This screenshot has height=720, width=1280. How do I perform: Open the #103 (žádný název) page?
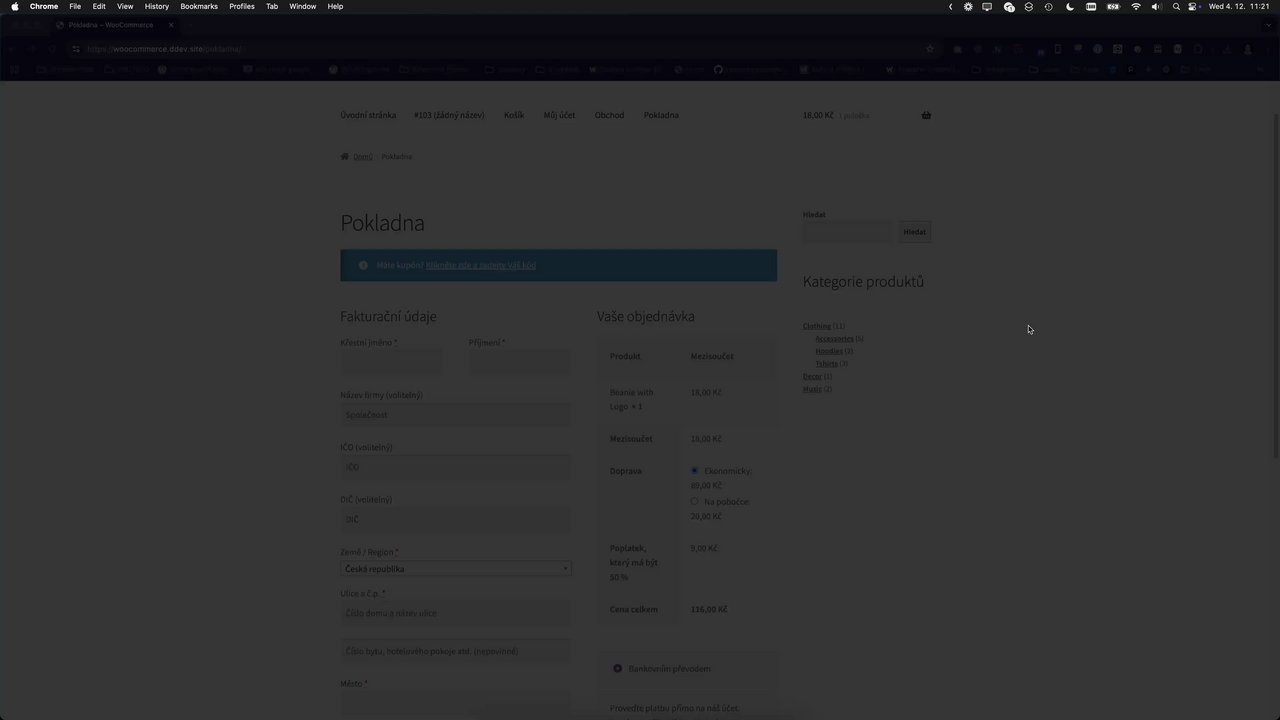coord(449,115)
